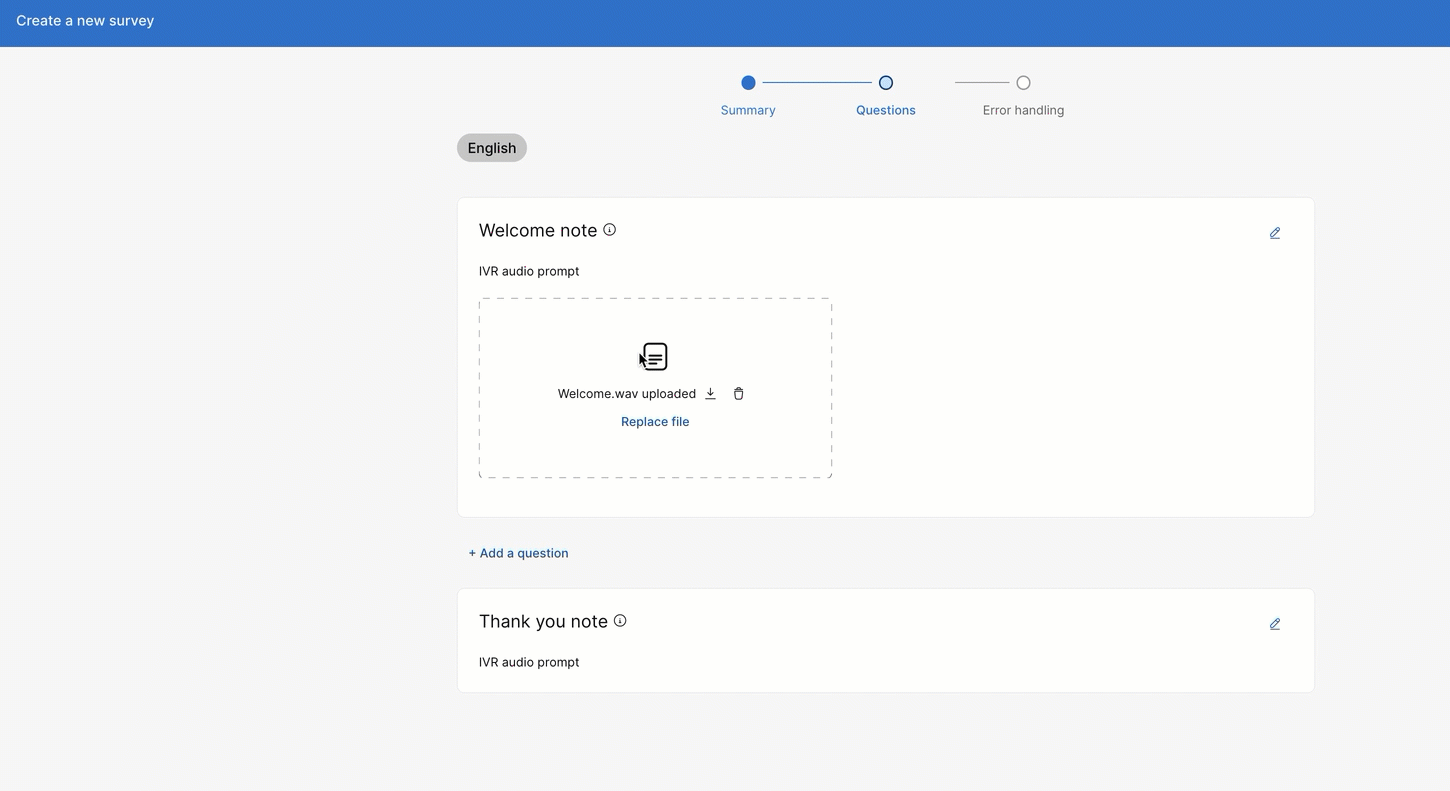Select the Questions step label
The height and width of the screenshot is (791, 1450).
886,110
